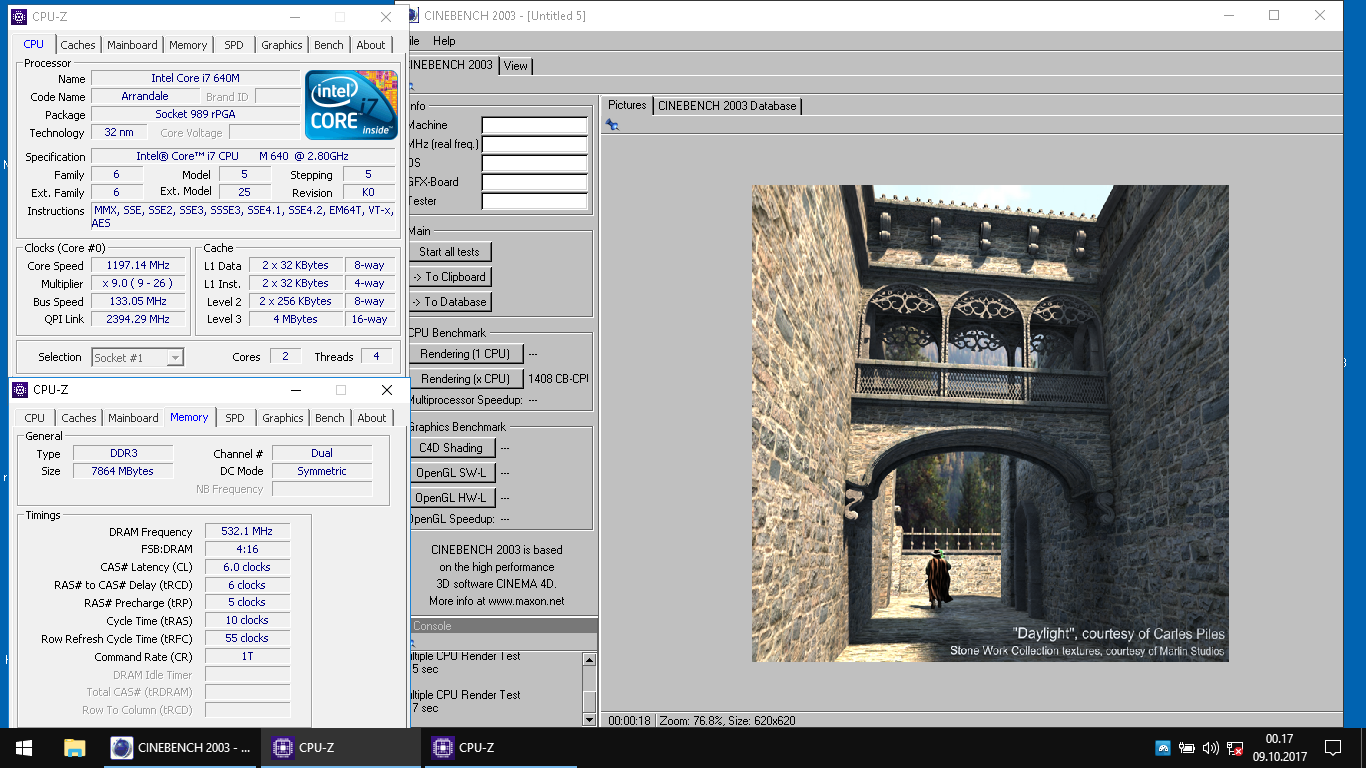
Task: Click the taskbar clock showing 00.17
Action: click(1279, 738)
